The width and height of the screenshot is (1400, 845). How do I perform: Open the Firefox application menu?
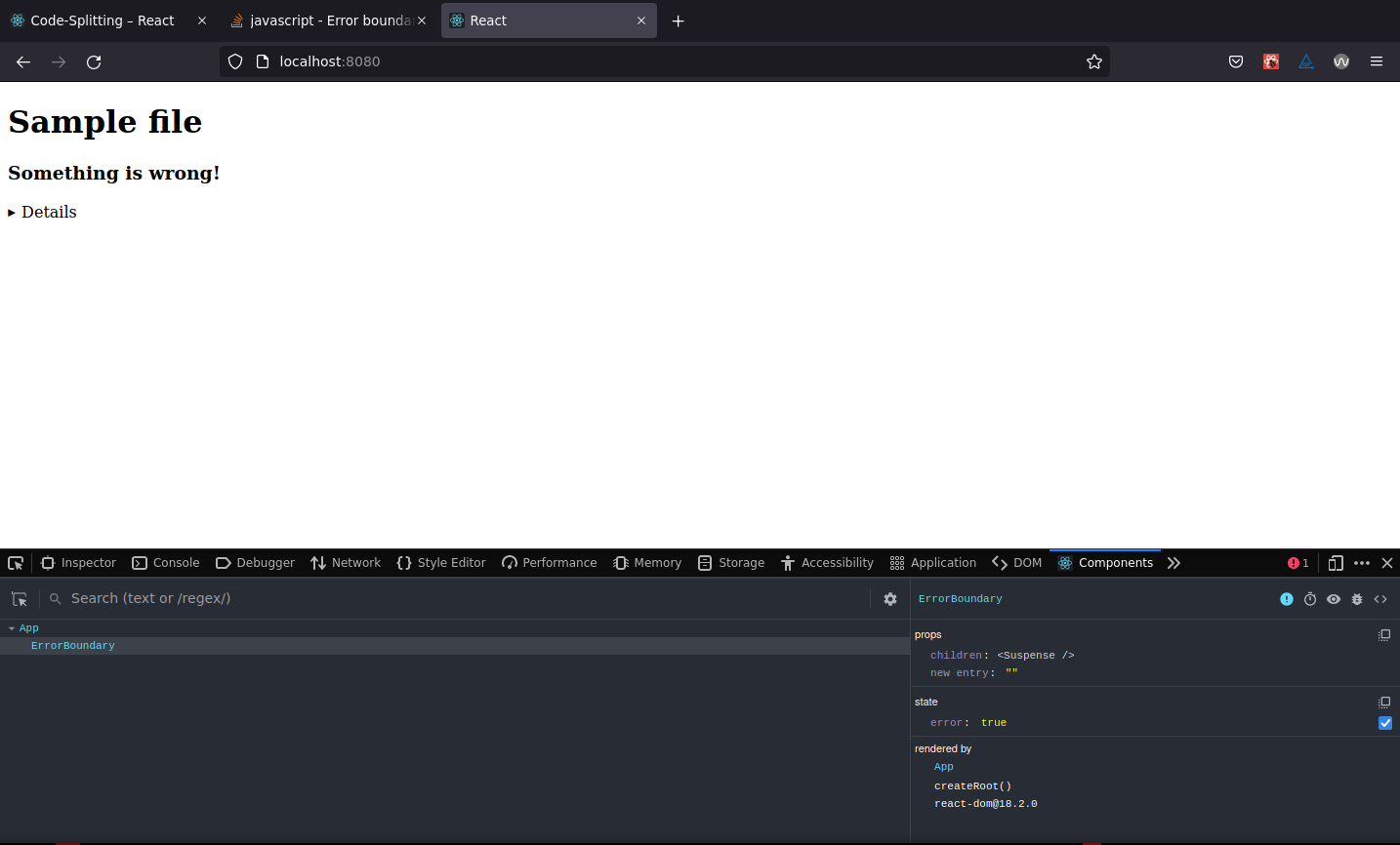click(x=1377, y=61)
